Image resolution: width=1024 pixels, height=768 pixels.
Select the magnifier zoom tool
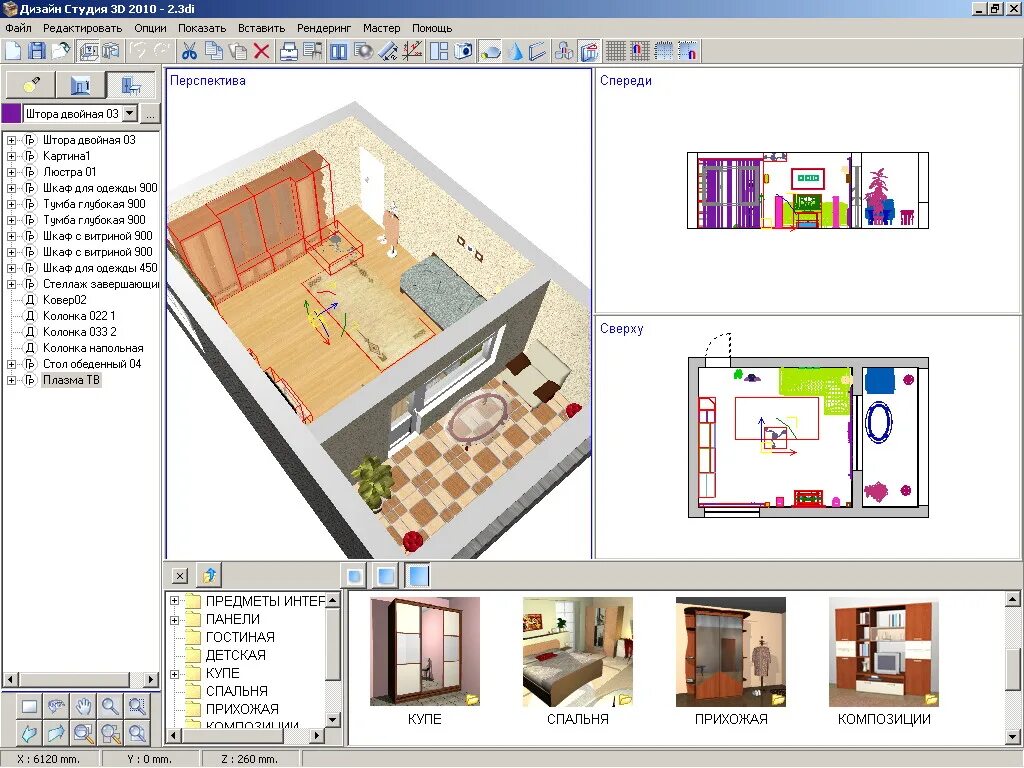pyautogui.click(x=110, y=706)
